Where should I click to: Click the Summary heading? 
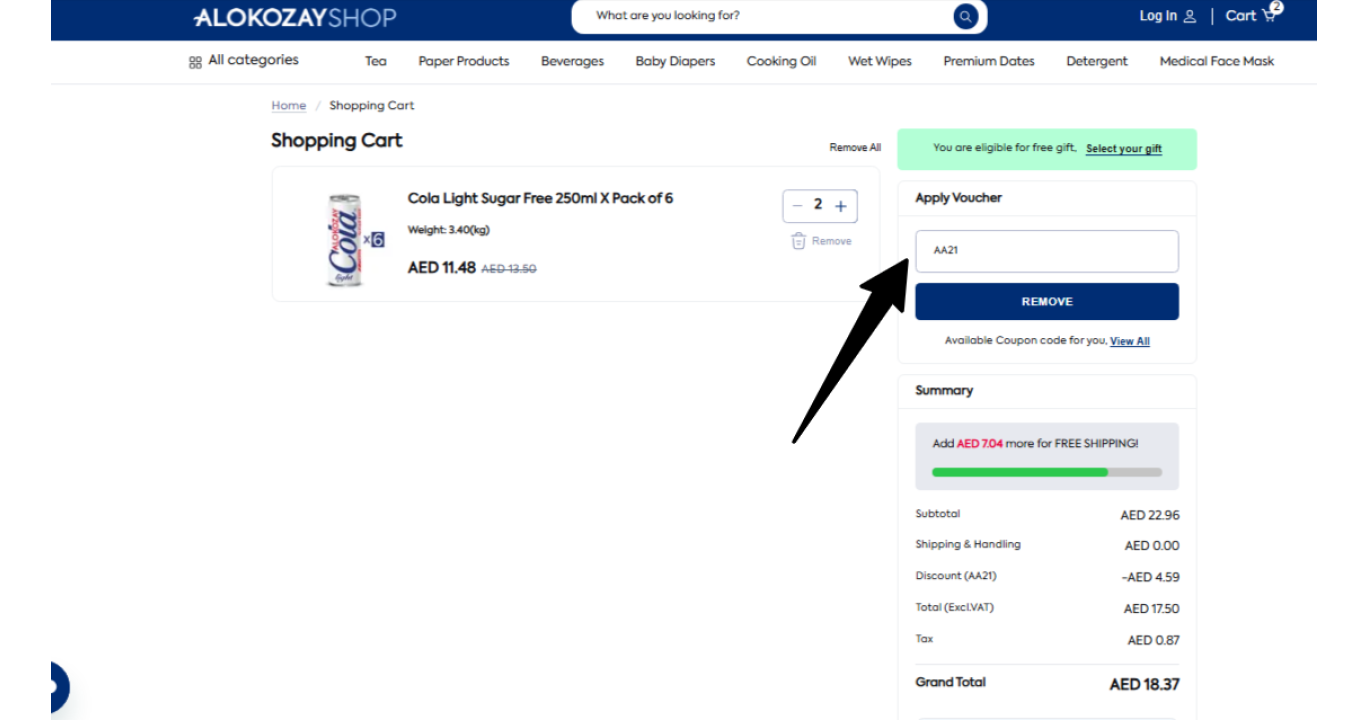pos(944,391)
